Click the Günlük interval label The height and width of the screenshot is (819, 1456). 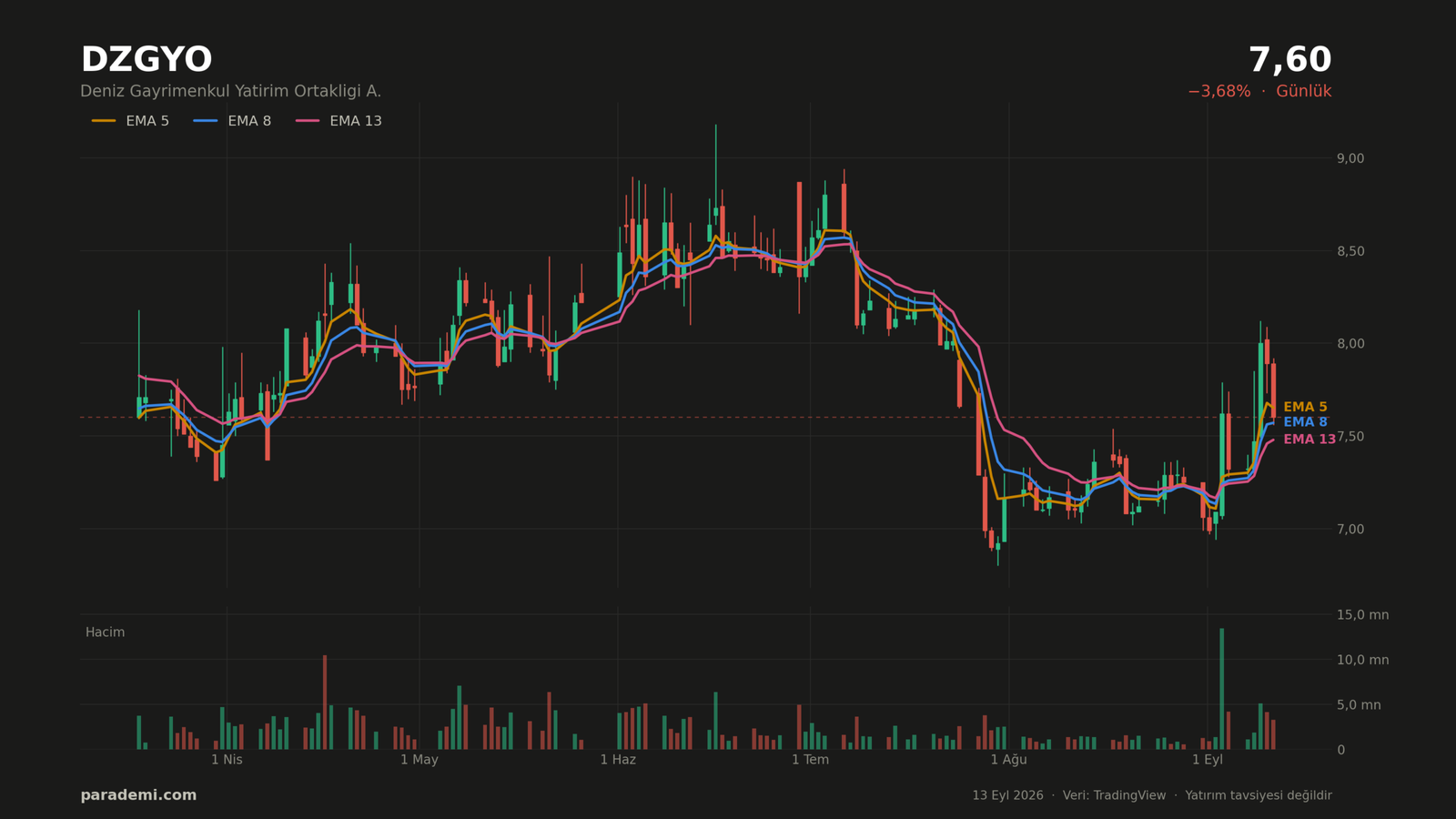coord(1303,91)
